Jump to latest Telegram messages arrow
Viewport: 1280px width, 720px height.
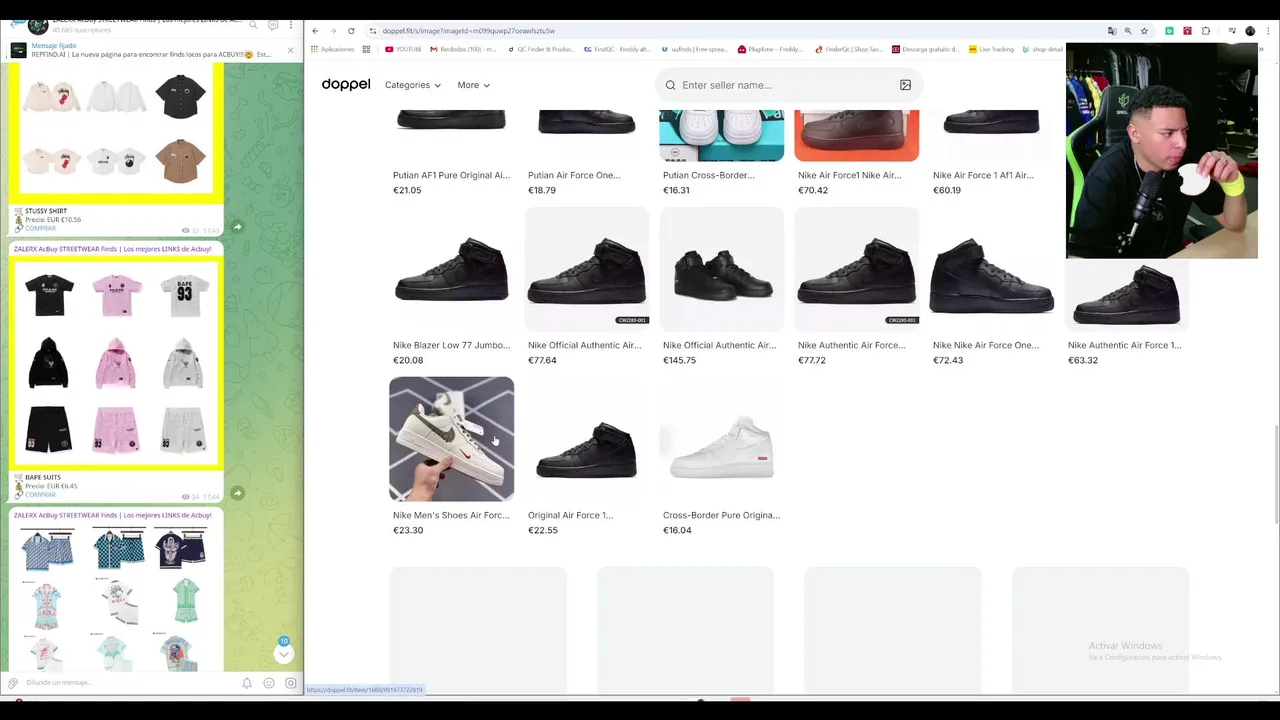284,653
